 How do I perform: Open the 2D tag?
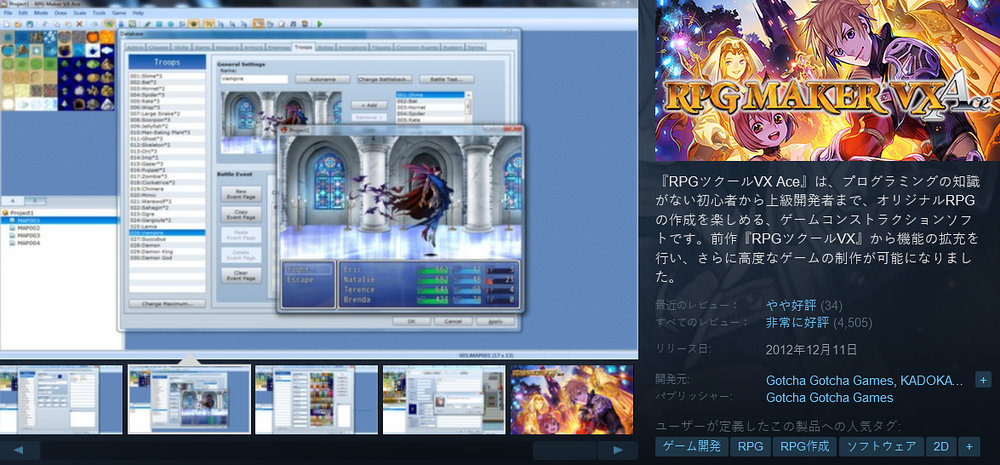[941, 447]
